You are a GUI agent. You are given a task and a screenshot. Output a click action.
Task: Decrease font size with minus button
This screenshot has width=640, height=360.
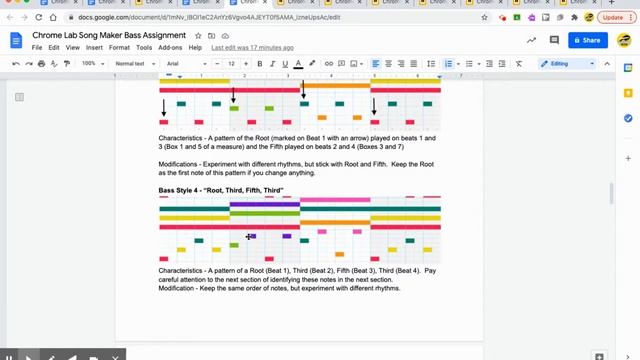[217, 64]
